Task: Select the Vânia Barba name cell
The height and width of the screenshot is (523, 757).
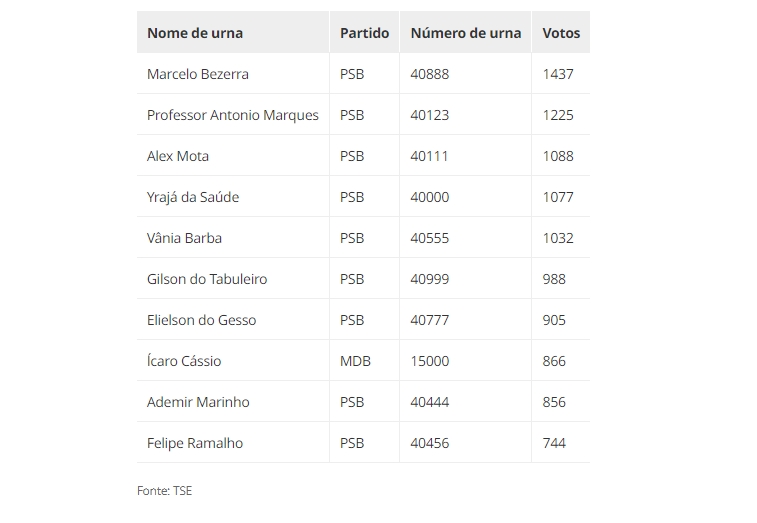Action: (x=233, y=238)
